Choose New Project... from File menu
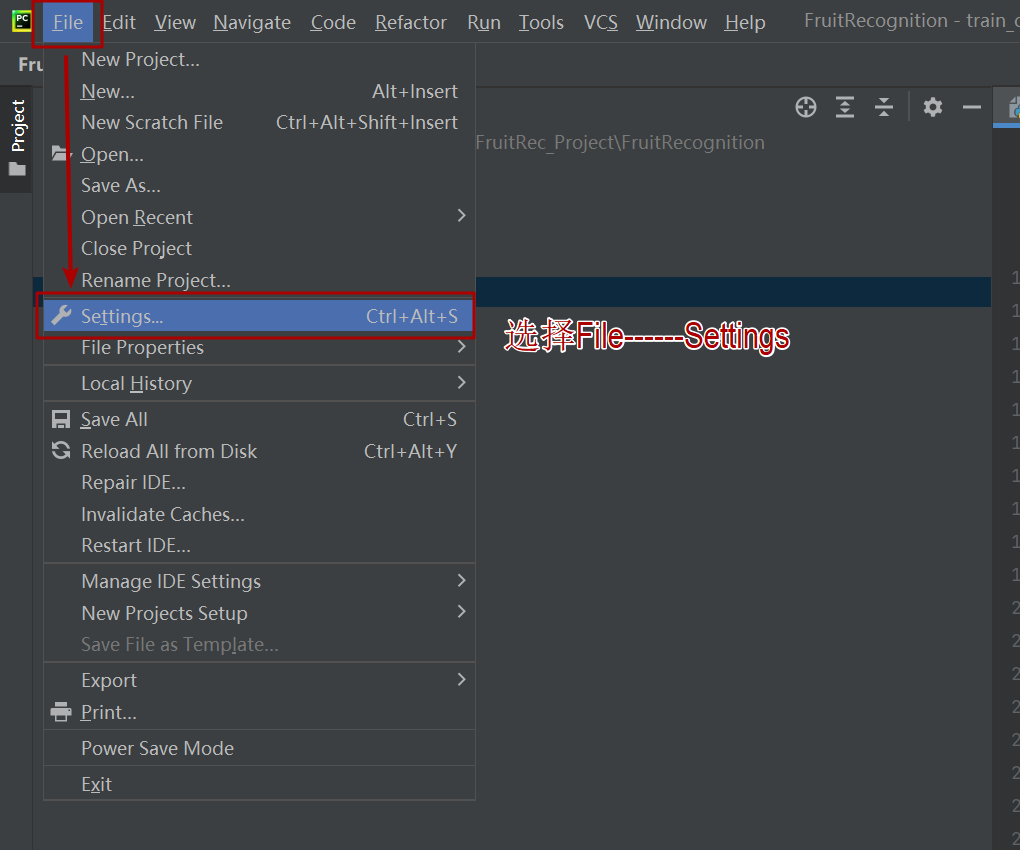This screenshot has height=850, width=1020. pyautogui.click(x=259, y=60)
